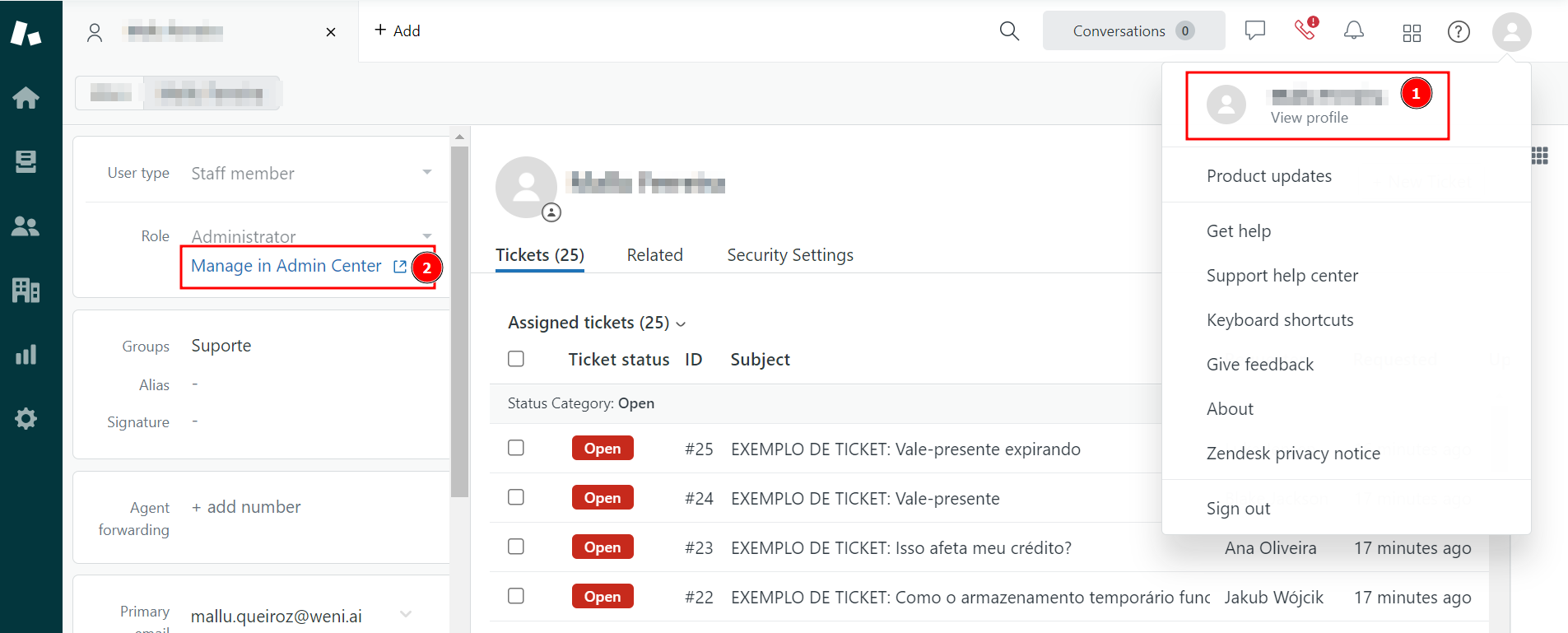Open the Zendesk Home view
Viewport: 1568px width, 633px height.
pos(26,98)
